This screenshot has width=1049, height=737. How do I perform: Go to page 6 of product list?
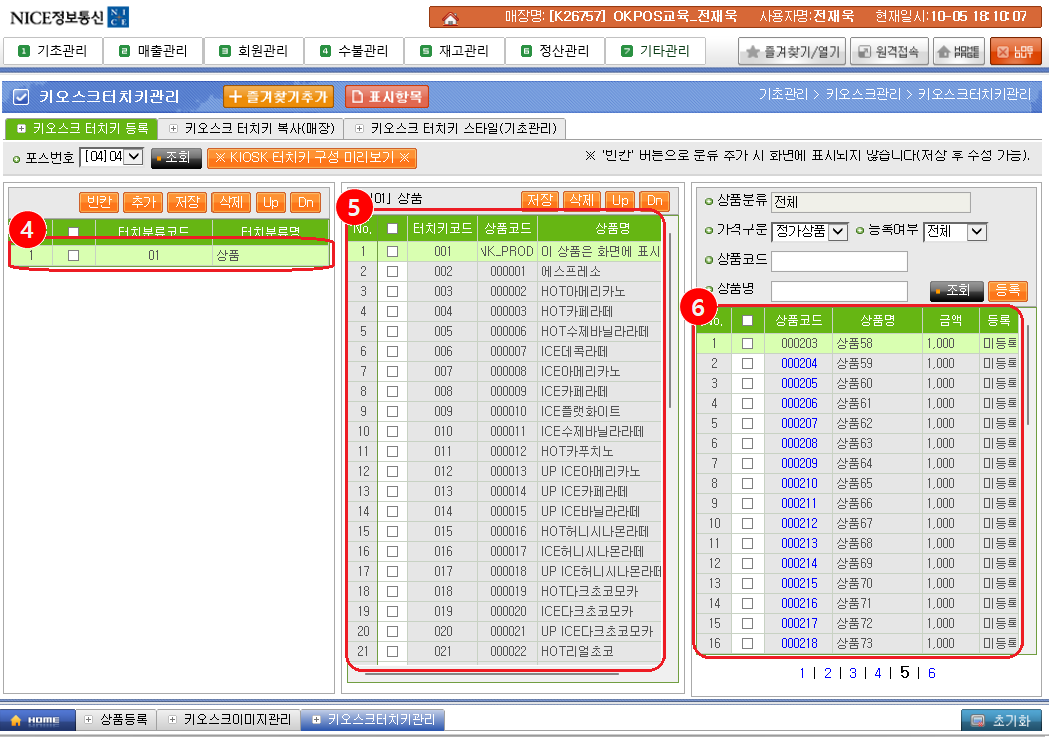point(931,673)
